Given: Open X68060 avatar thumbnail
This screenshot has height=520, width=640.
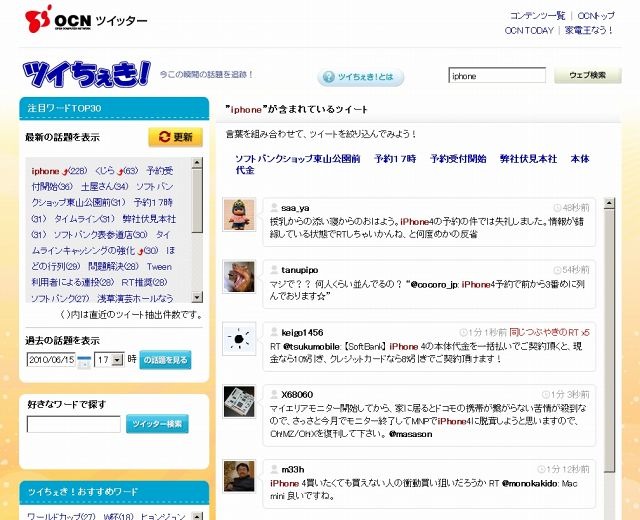Looking at the screenshot, I should coord(239,402).
